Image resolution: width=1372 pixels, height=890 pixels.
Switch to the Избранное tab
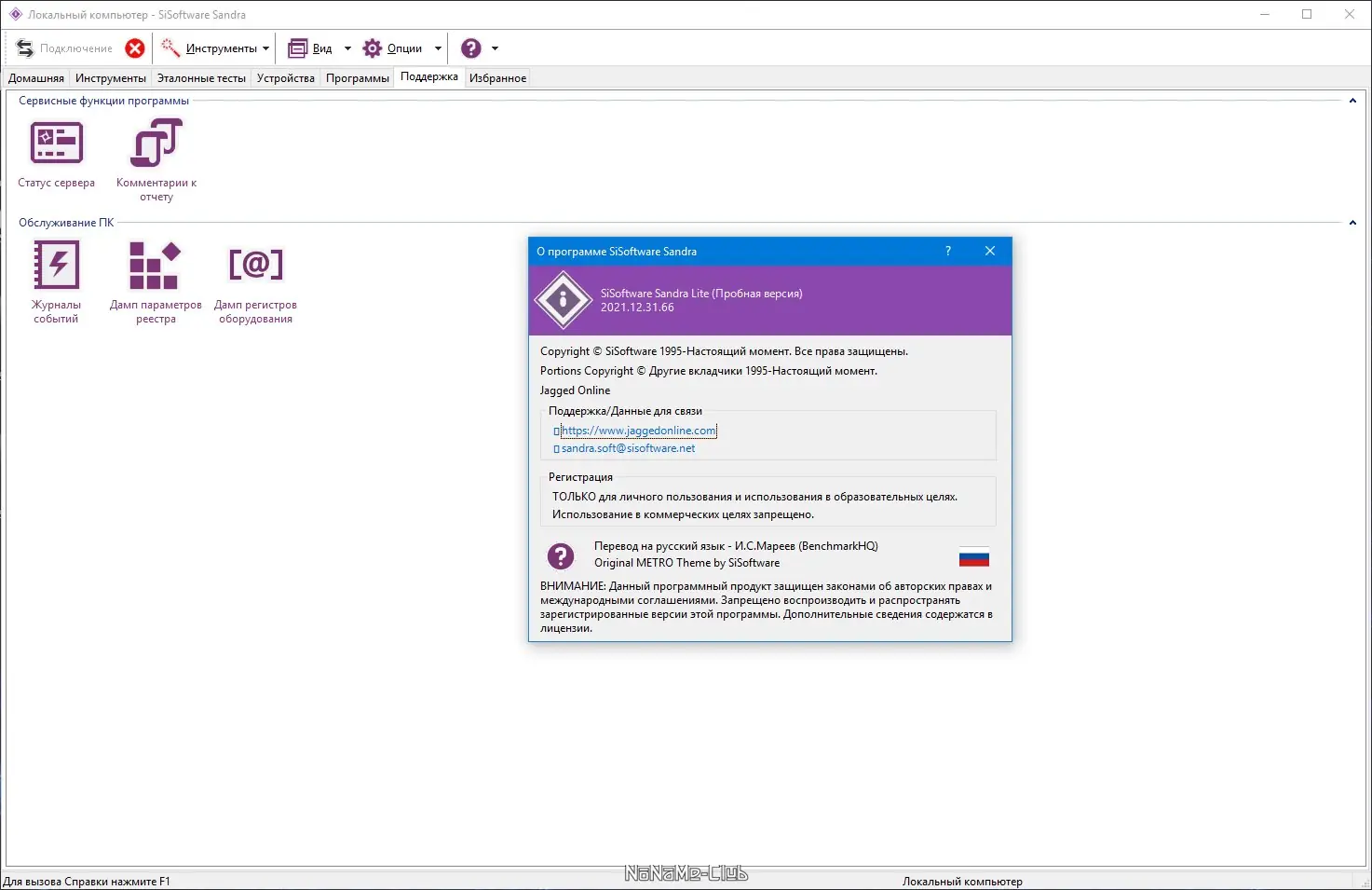(x=498, y=78)
